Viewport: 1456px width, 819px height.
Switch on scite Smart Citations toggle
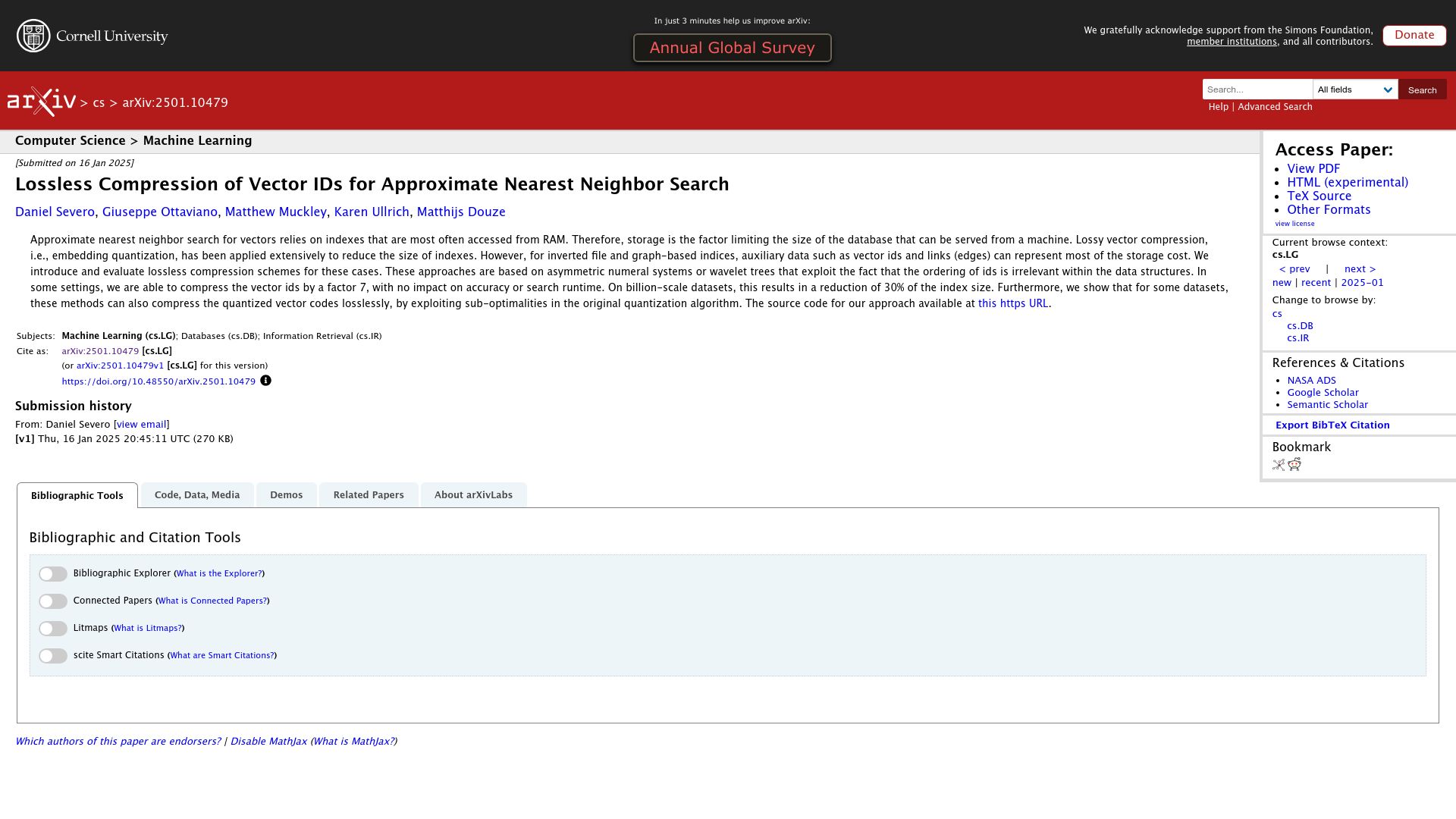click(53, 656)
